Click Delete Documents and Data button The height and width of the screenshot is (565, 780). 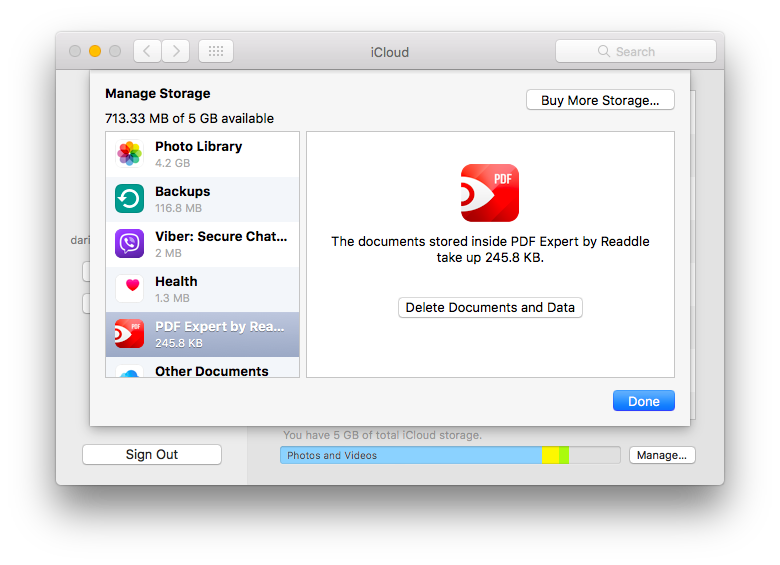click(x=490, y=307)
